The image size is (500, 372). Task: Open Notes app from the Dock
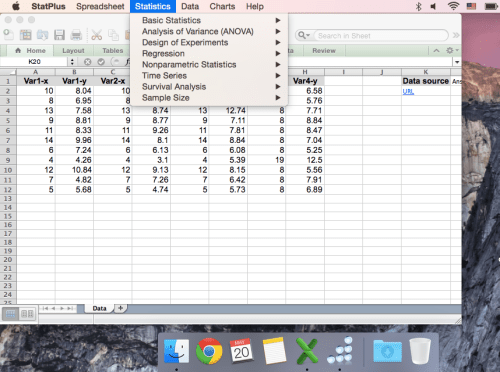[274, 351]
